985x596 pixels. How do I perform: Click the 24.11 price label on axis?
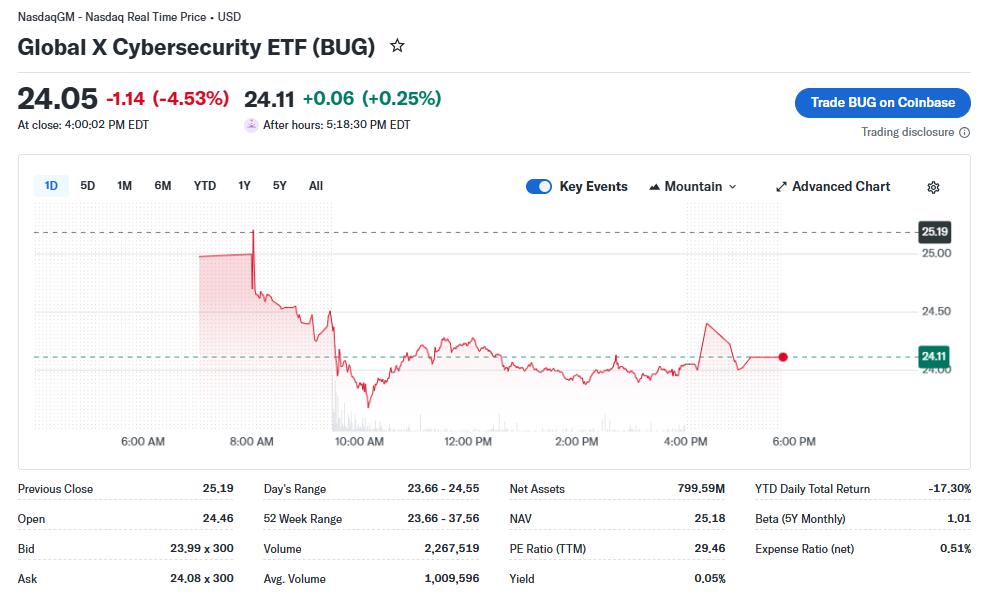pos(934,356)
